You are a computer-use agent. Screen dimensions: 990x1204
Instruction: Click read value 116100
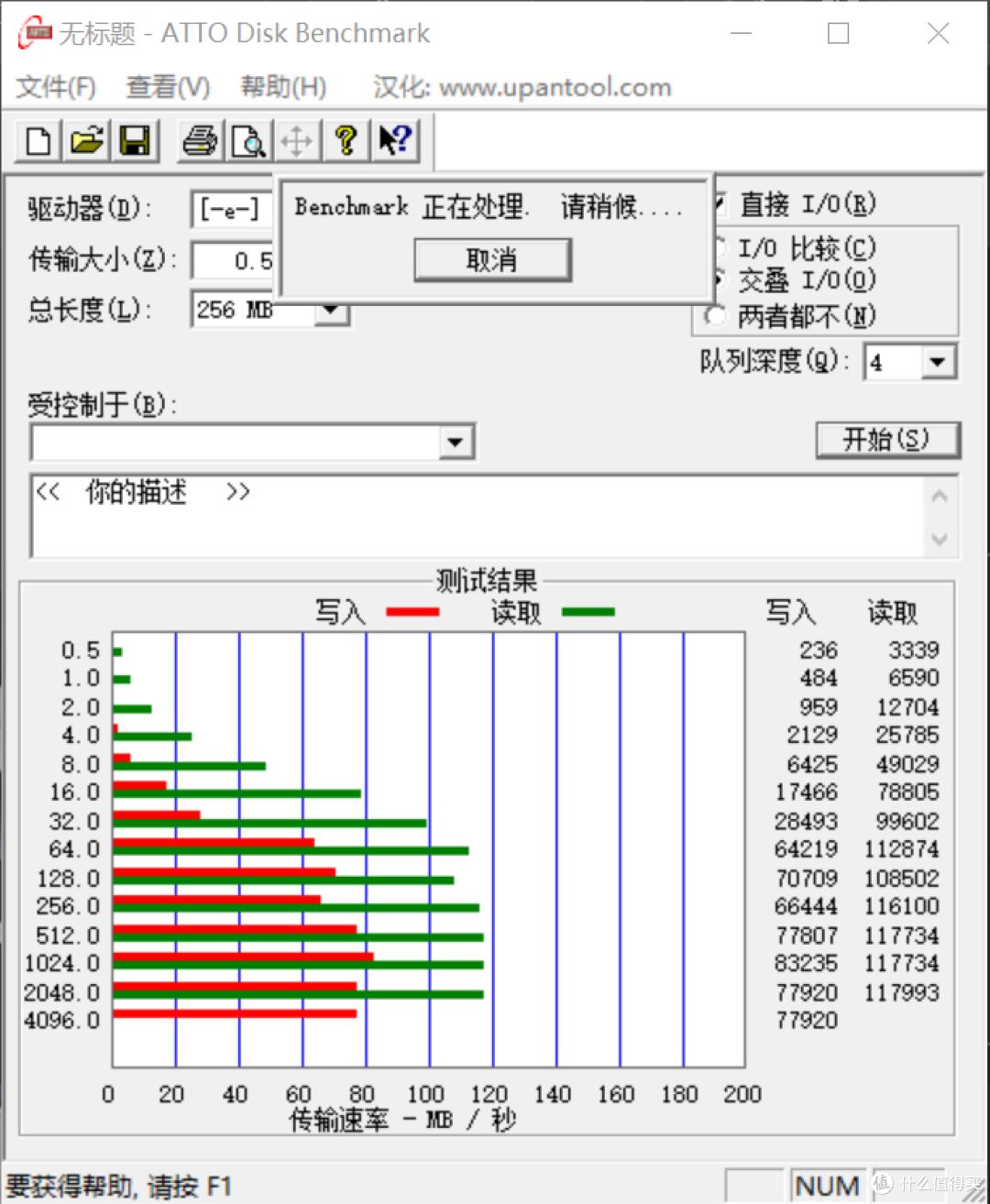coord(901,906)
